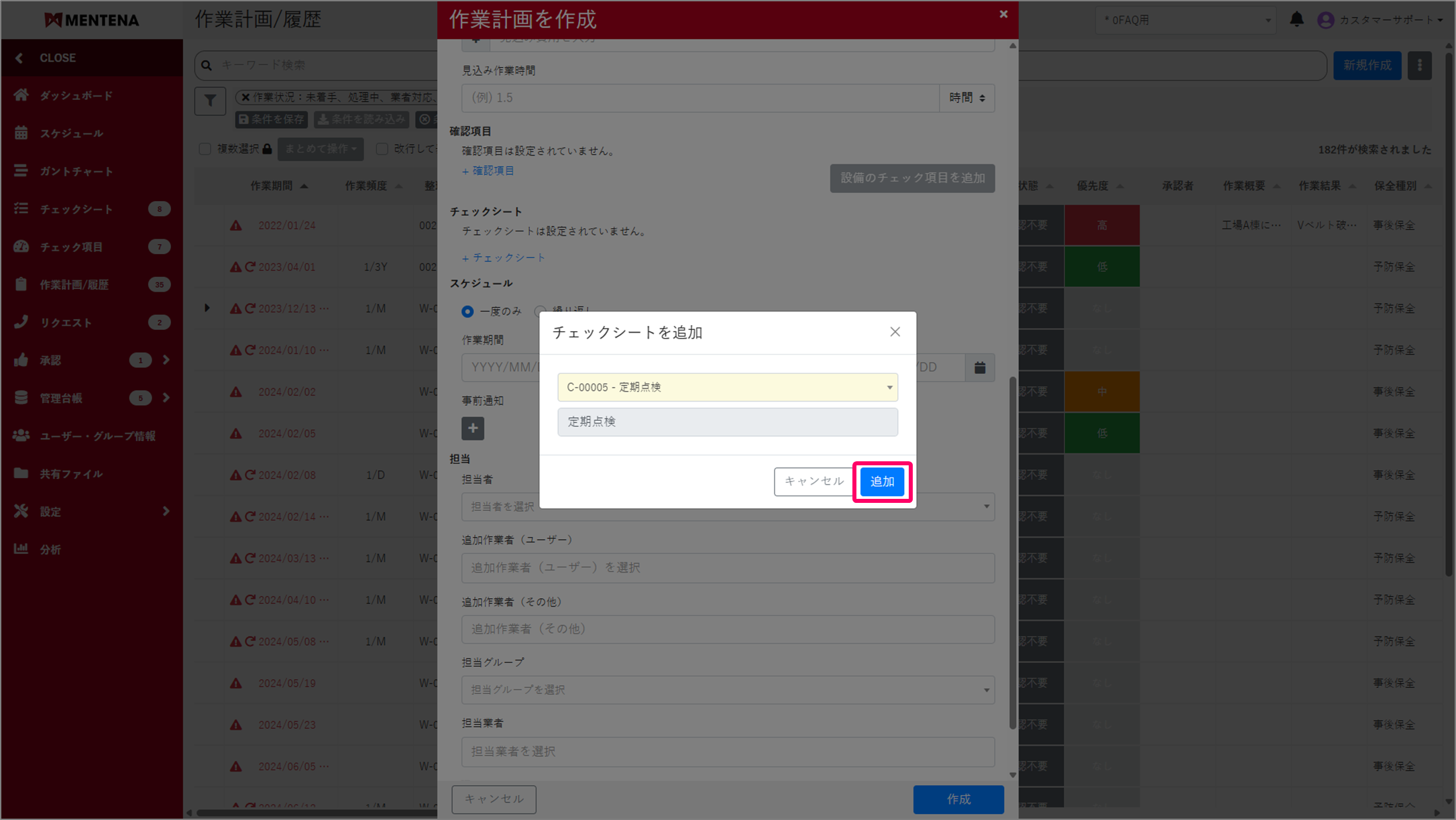Click the calendar icon in 作業期間 field
1456x820 pixels.
[980, 367]
